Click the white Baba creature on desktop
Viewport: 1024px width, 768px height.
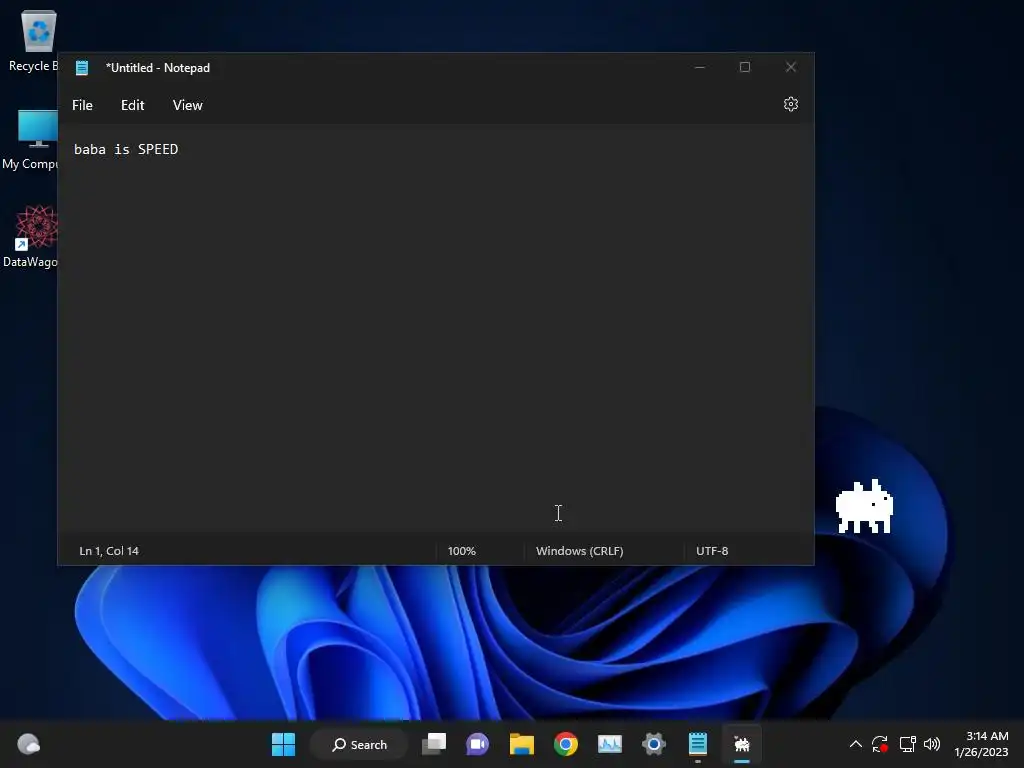click(864, 507)
